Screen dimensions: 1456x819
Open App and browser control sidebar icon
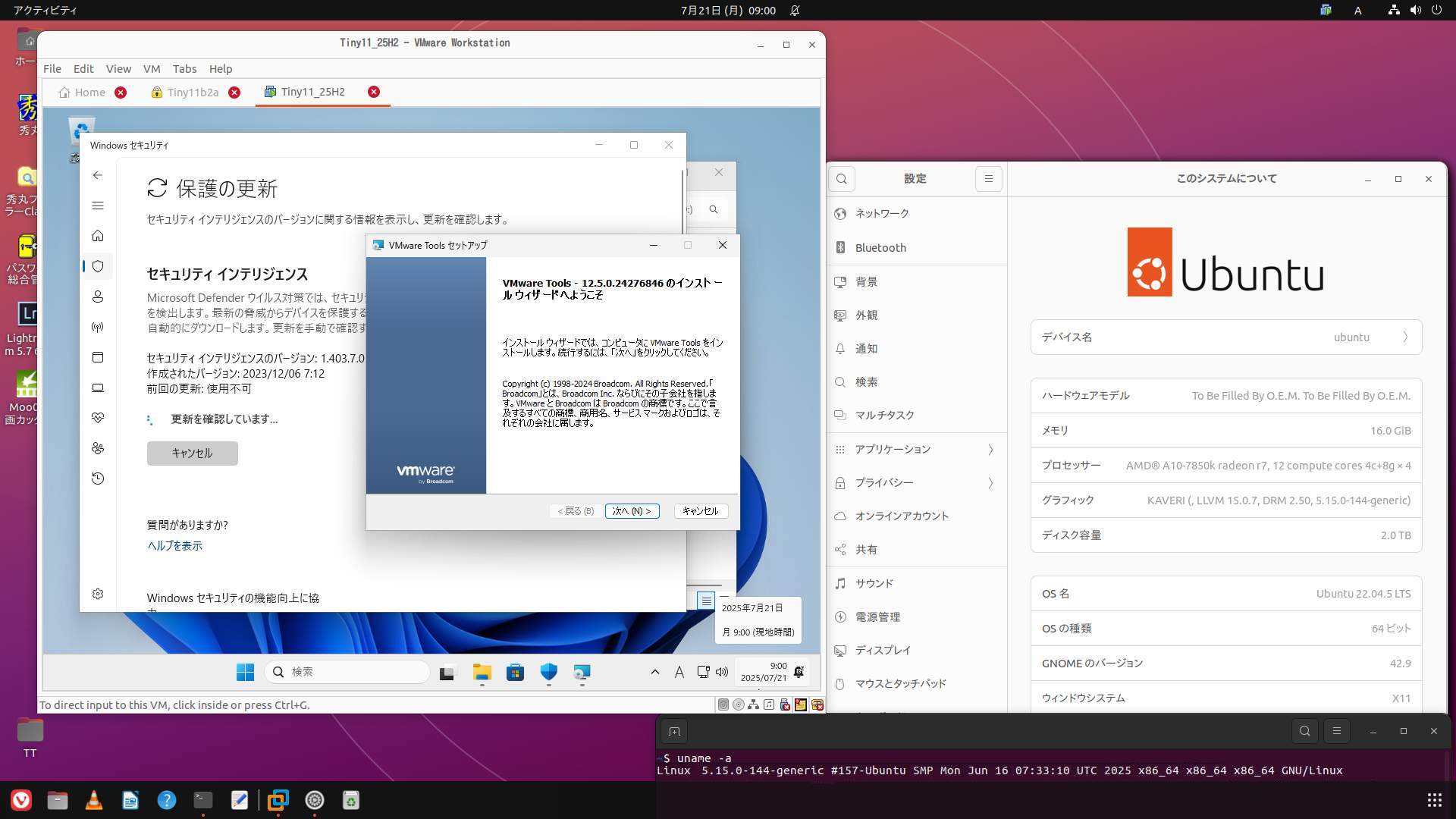[98, 357]
